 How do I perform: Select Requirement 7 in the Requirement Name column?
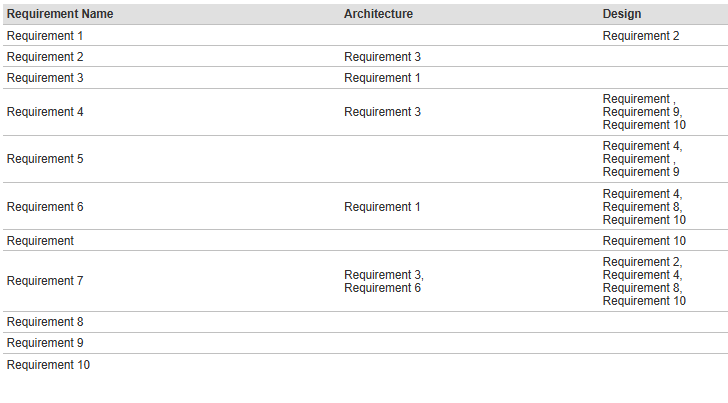[x=45, y=281]
